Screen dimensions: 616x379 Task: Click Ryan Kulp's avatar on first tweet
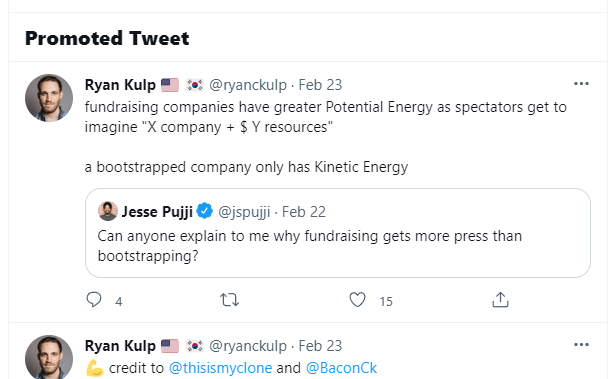pyautogui.click(x=49, y=98)
